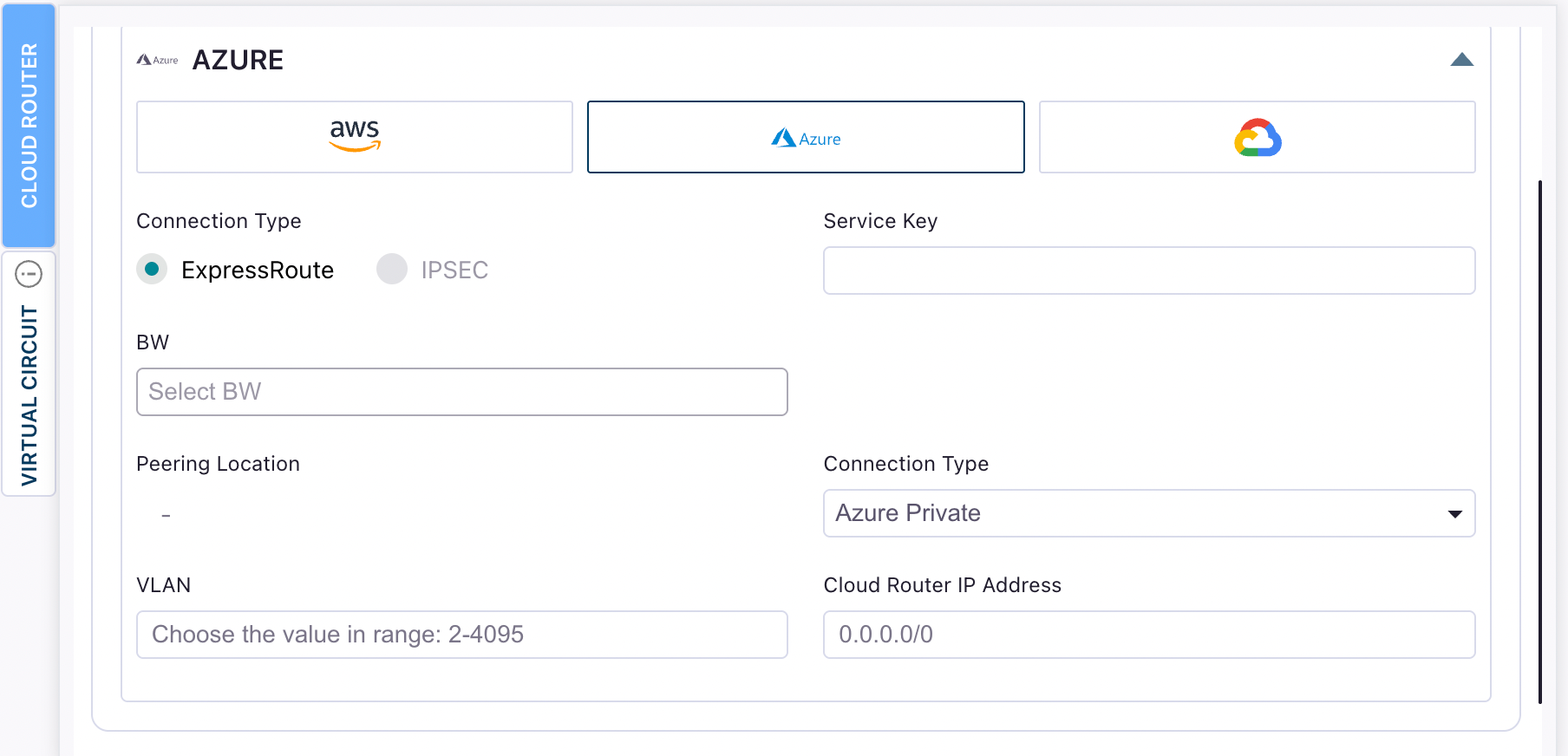This screenshot has height=756, width=1568.
Task: Choose ExpressRoute connection type radio
Action: 152,270
